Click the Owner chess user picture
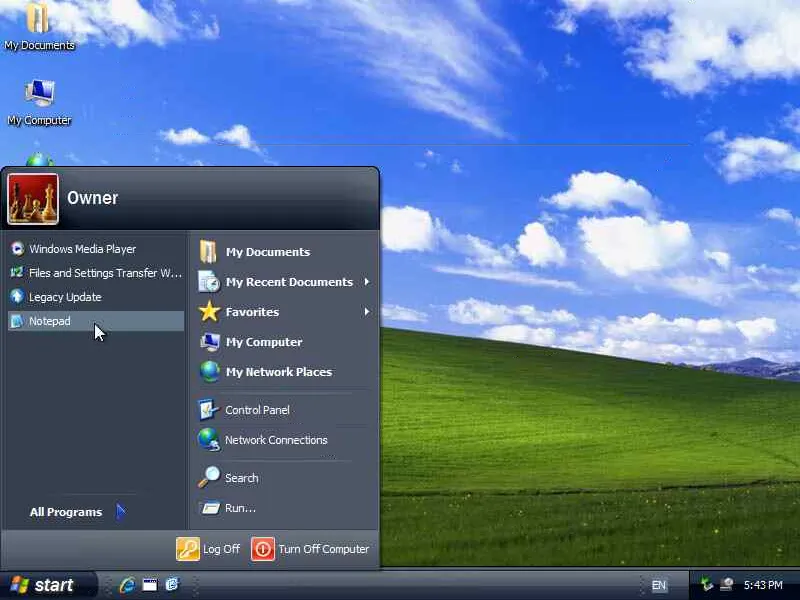 click(33, 199)
